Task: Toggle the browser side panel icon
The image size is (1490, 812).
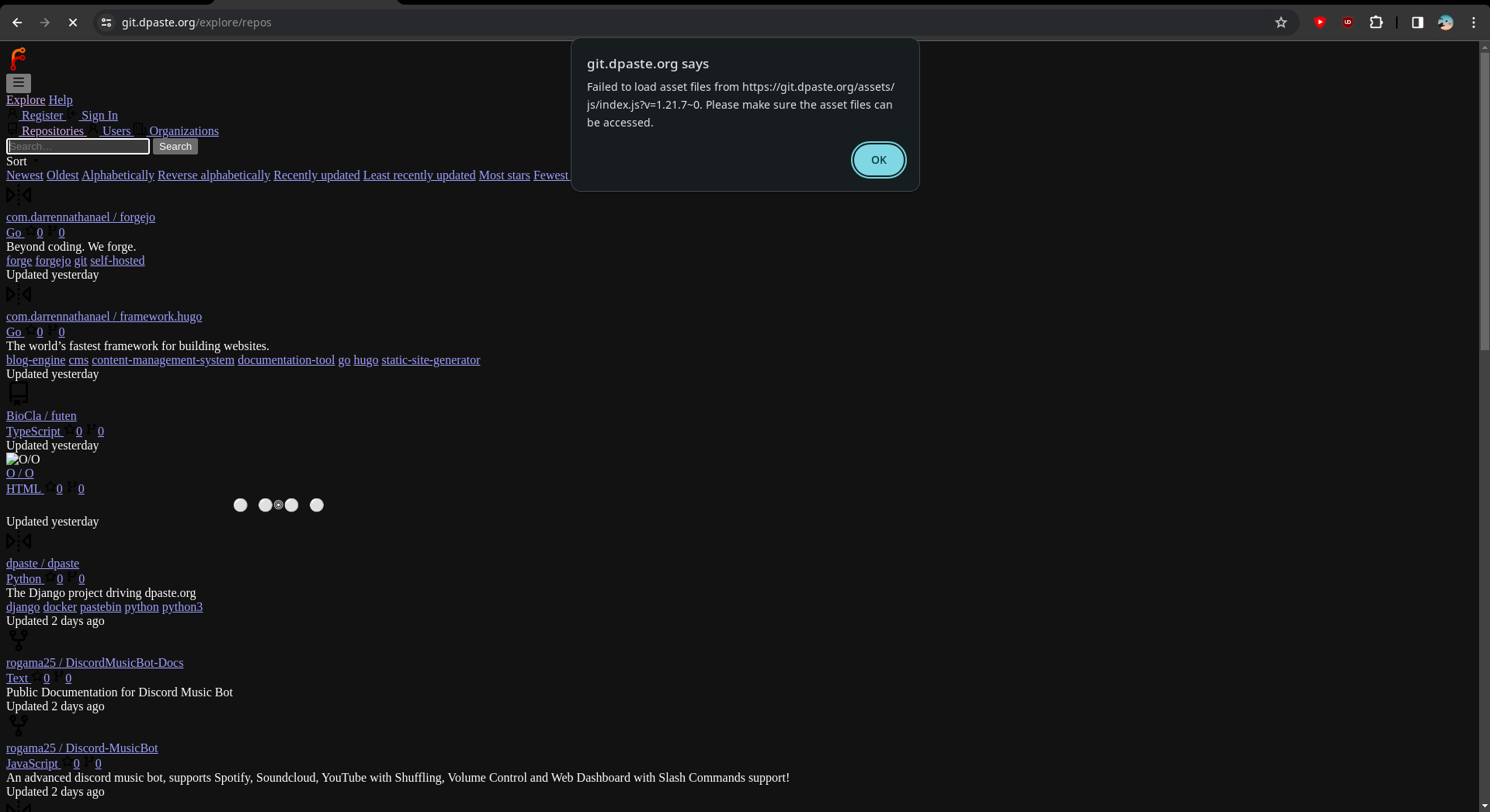Action: tap(1417, 23)
